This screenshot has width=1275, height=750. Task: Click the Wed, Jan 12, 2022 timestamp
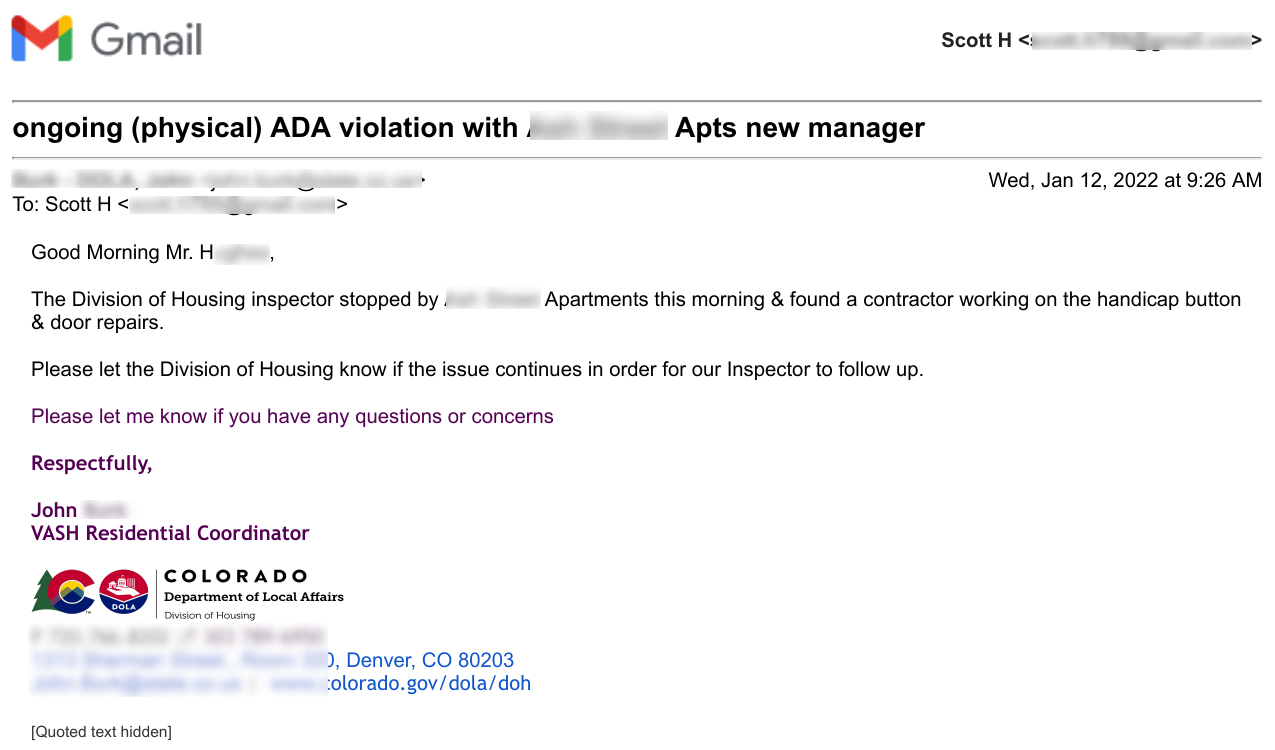[x=1124, y=181]
